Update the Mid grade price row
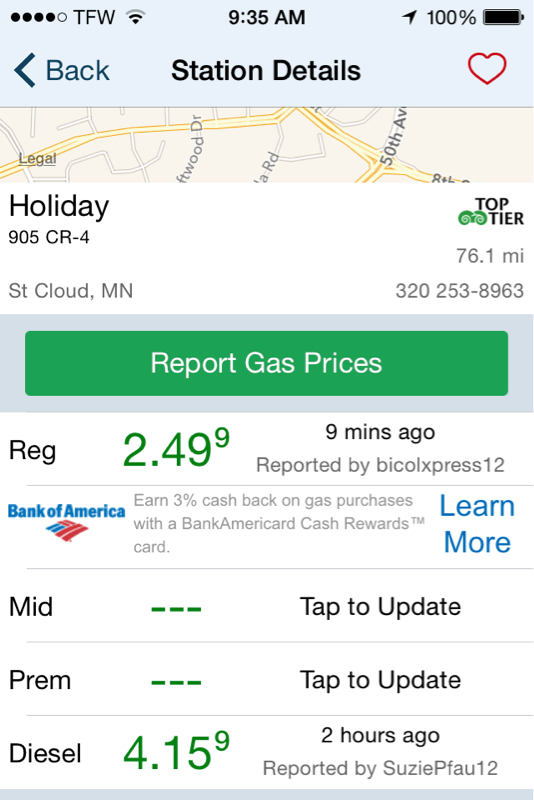This screenshot has width=534, height=800. point(267,607)
